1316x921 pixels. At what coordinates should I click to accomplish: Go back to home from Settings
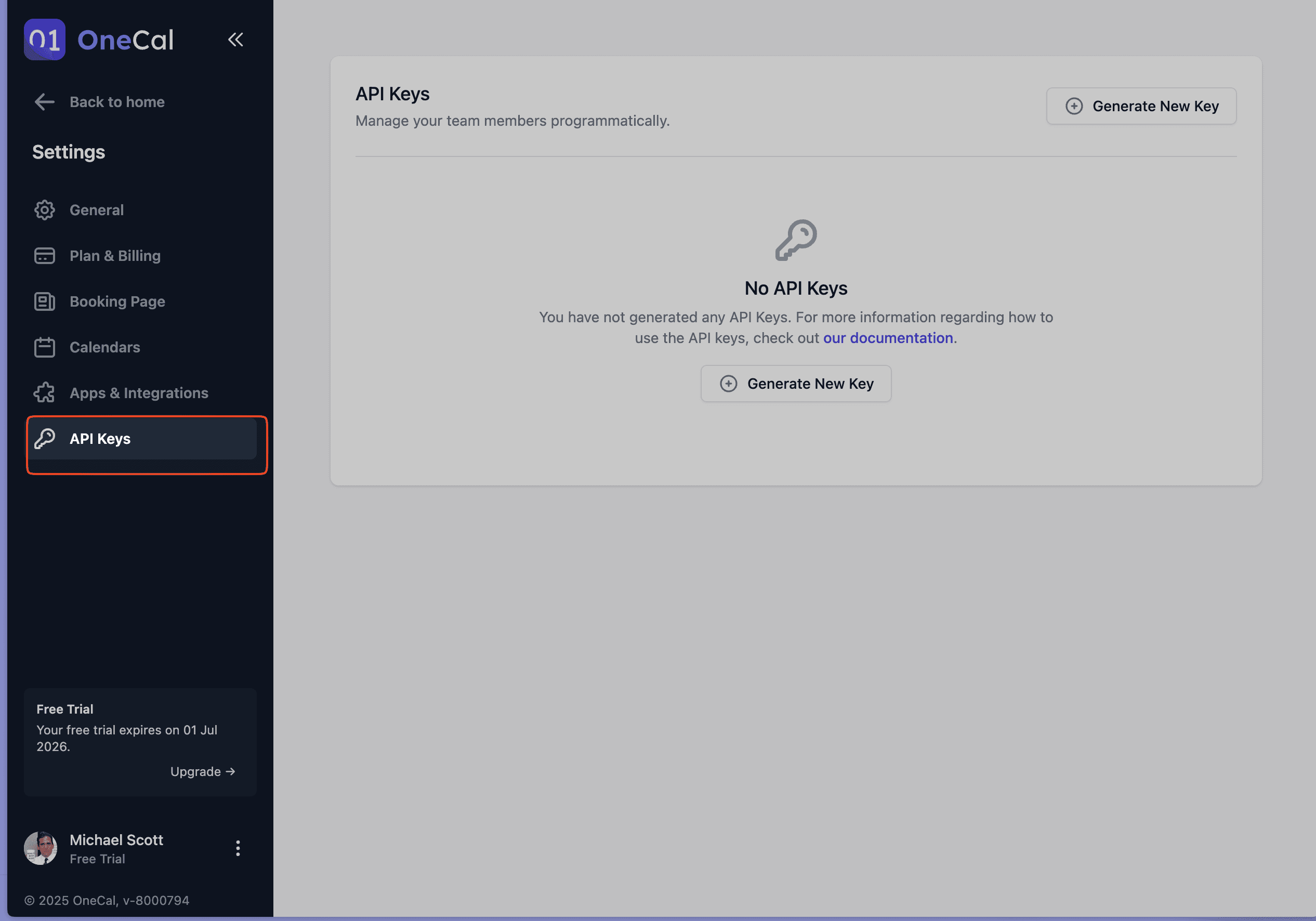click(116, 101)
